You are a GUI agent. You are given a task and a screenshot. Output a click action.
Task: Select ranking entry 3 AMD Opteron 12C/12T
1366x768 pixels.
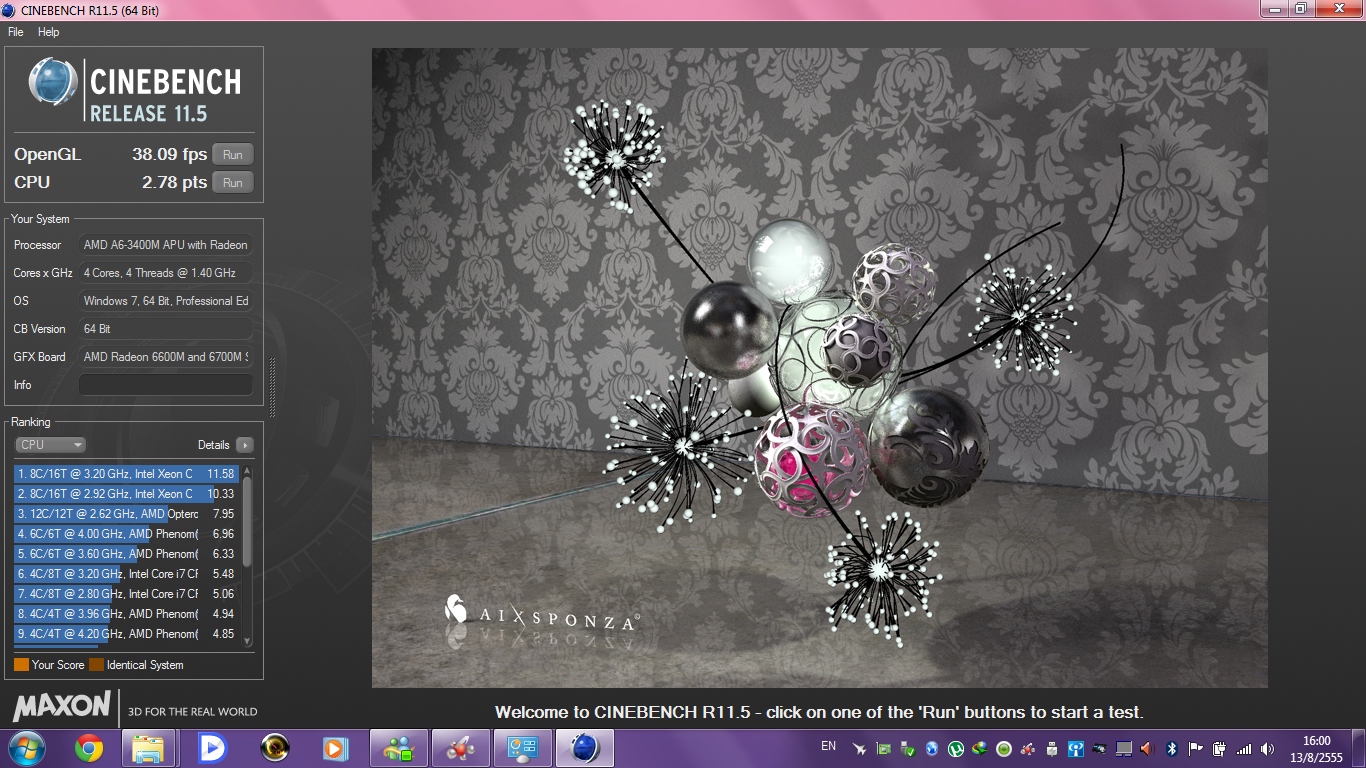126,514
